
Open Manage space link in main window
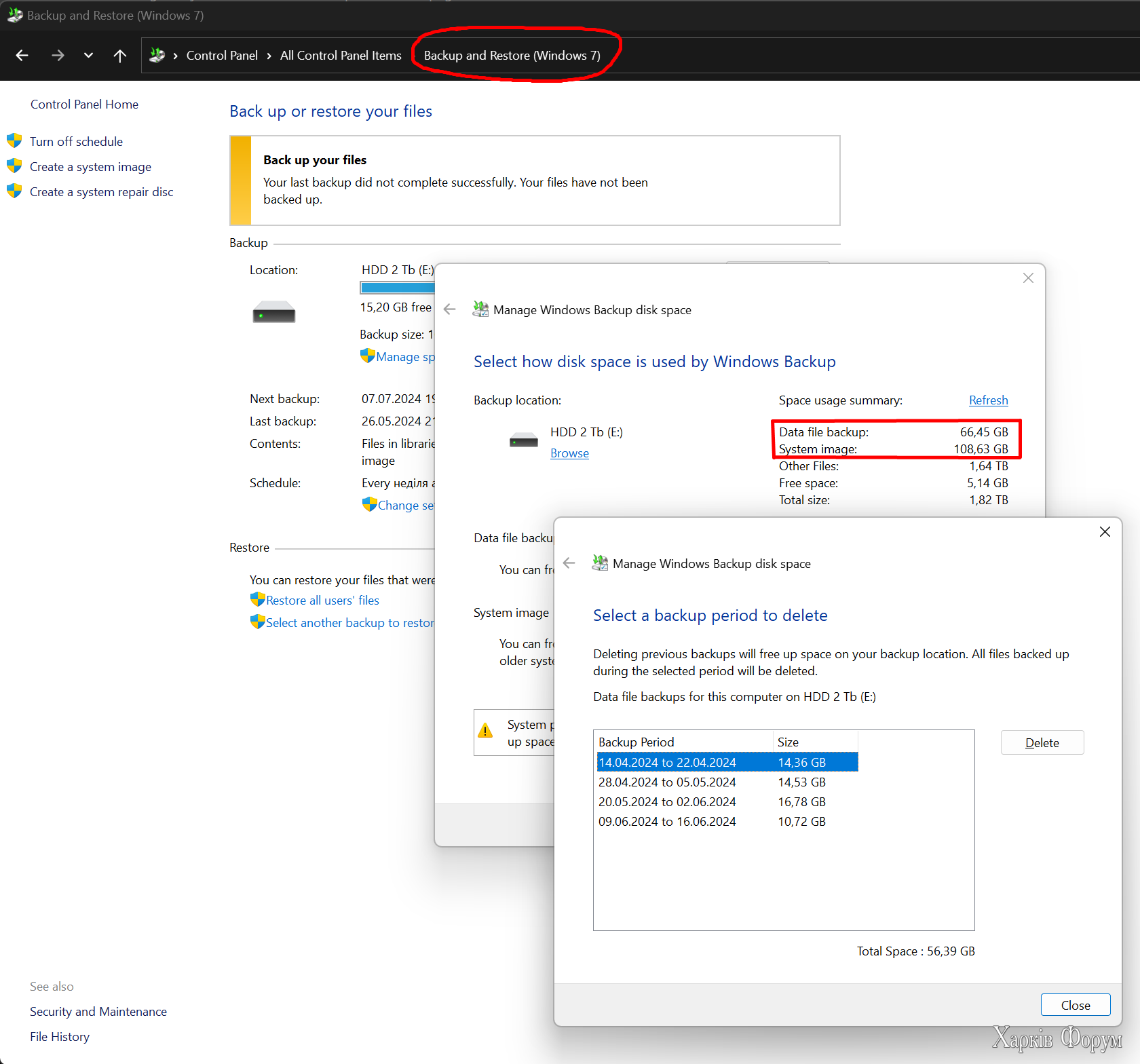pyautogui.click(x=405, y=357)
